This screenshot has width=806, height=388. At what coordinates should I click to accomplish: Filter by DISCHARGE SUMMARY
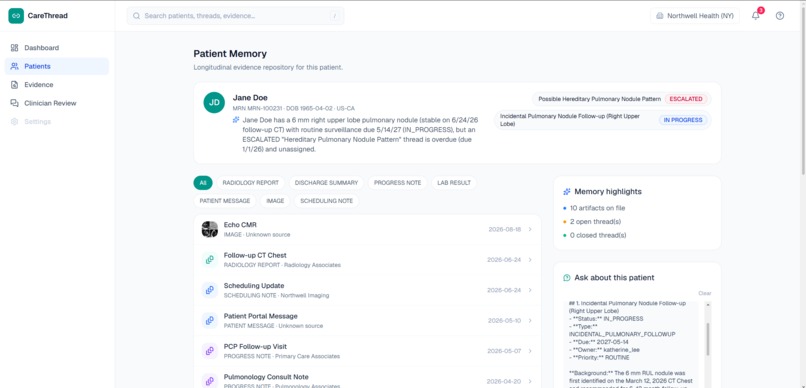326,183
